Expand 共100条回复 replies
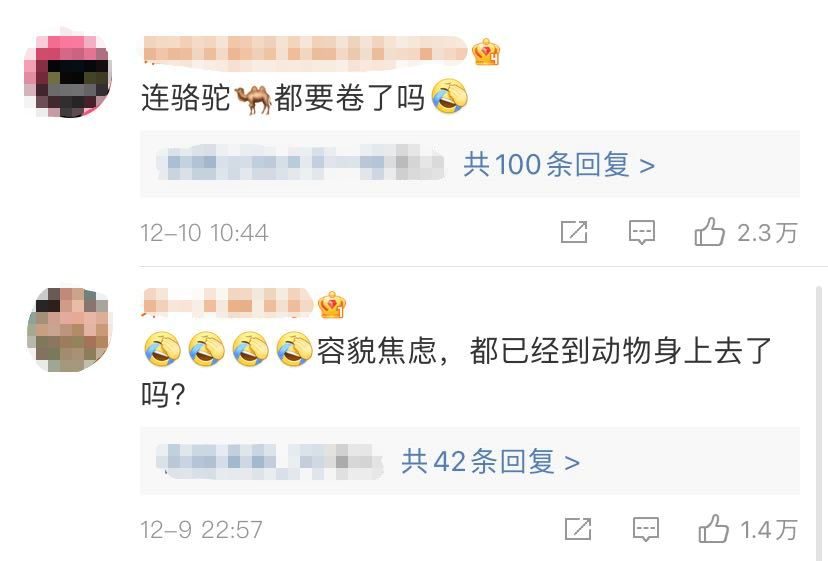 tap(559, 164)
